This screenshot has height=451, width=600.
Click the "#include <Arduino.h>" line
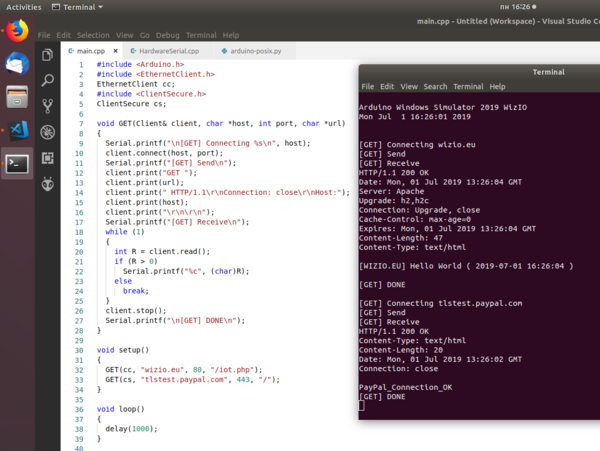tap(140, 64)
